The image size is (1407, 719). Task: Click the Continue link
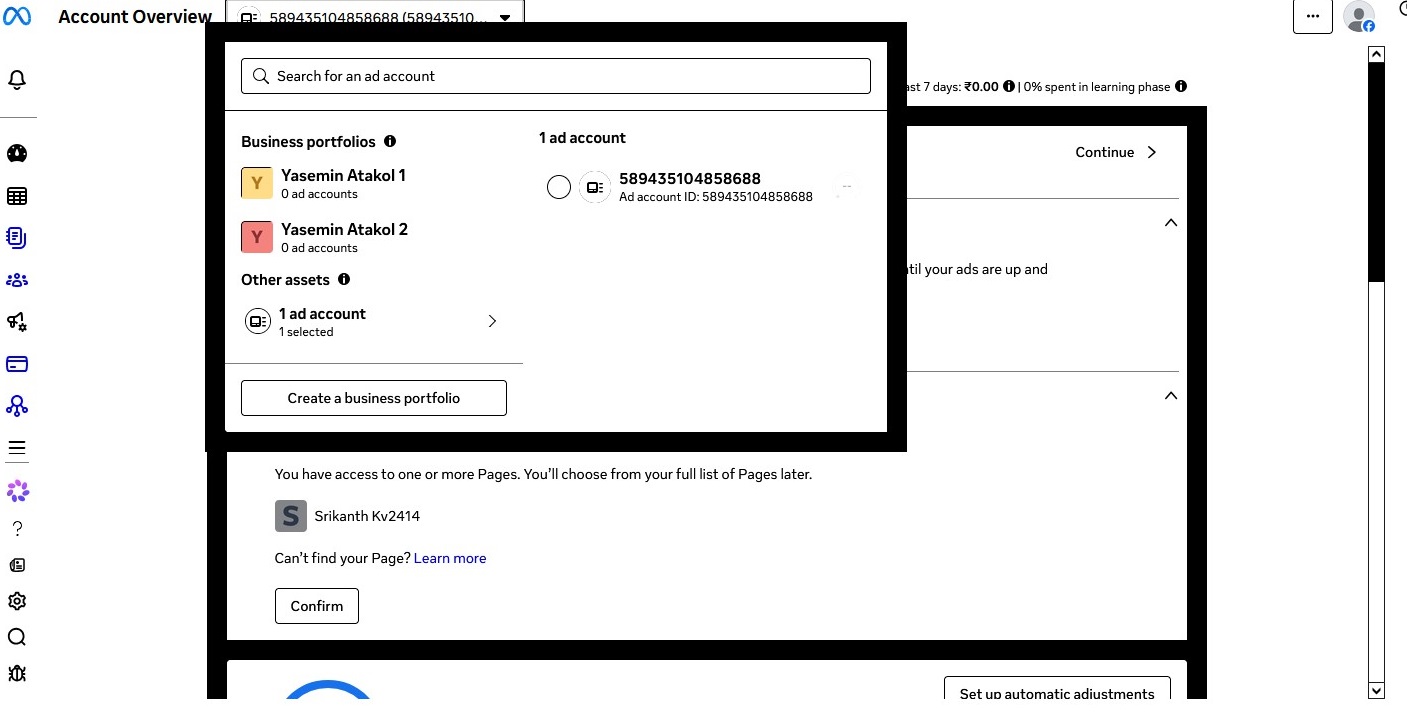(x=1105, y=152)
